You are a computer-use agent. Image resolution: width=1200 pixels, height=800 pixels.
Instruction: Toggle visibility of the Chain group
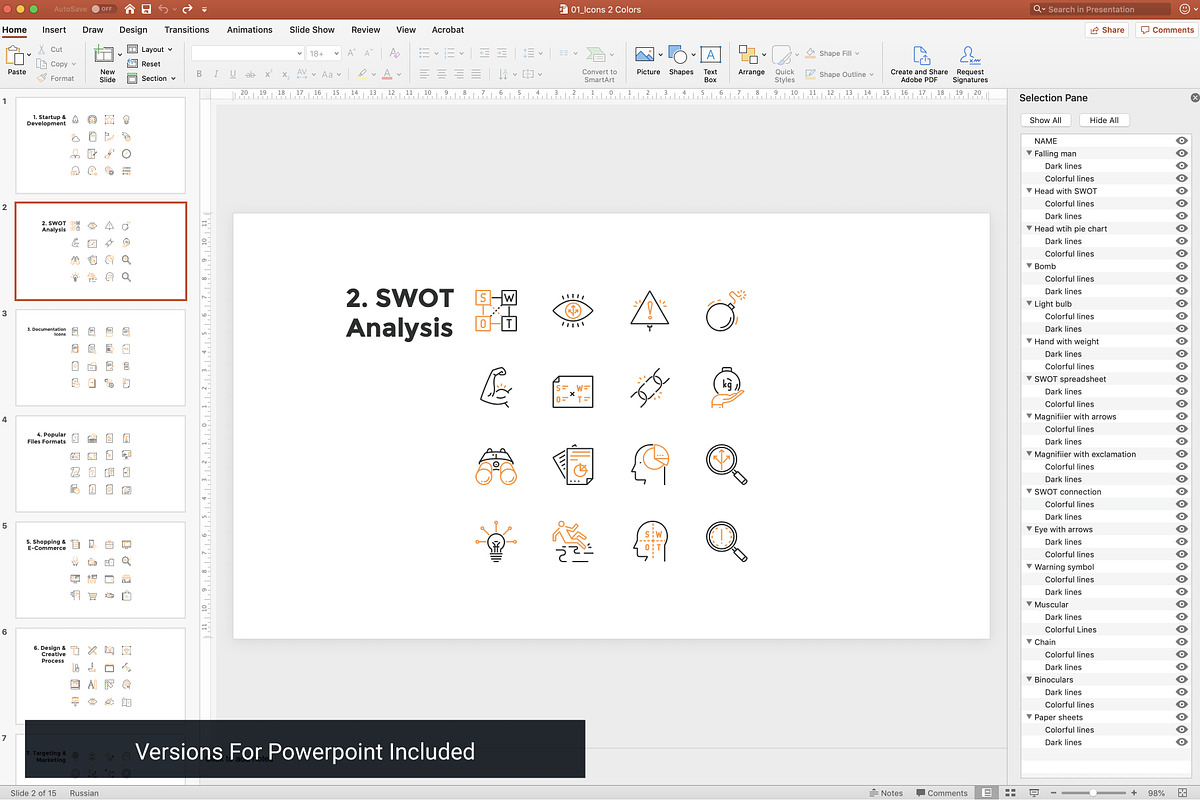[x=1181, y=642]
